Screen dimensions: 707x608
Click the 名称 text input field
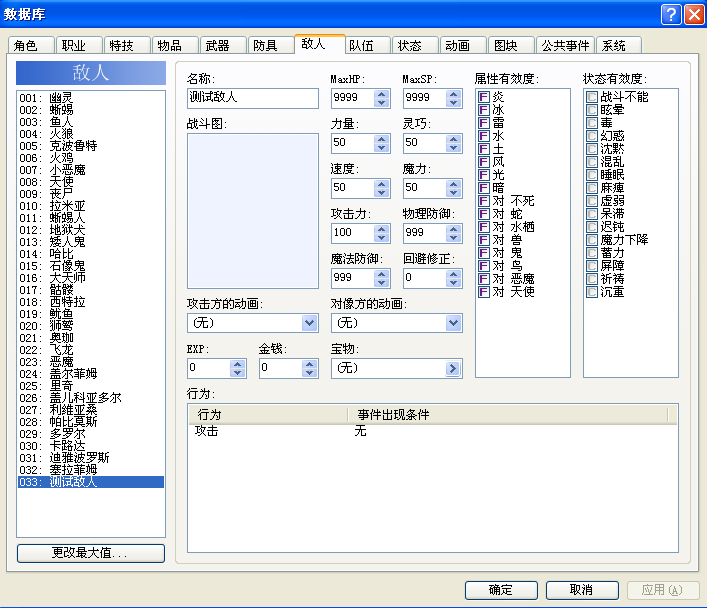[252, 98]
